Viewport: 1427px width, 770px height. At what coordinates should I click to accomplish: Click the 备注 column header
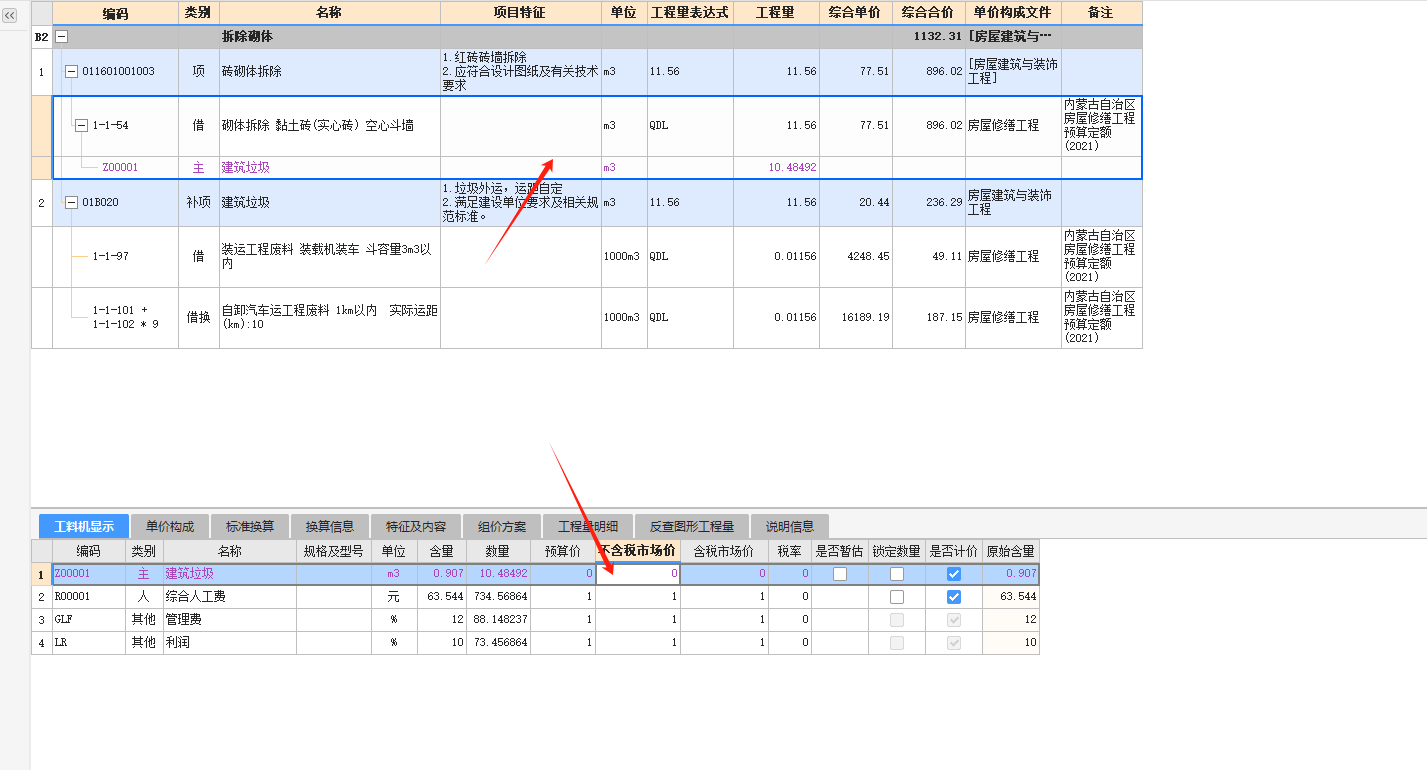[1101, 13]
